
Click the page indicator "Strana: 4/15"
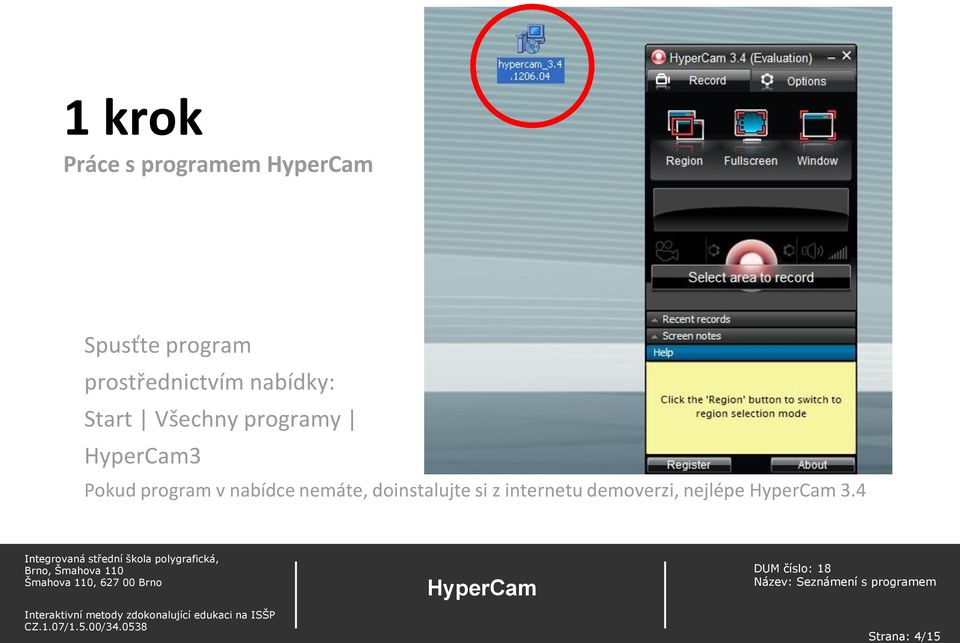(904, 636)
